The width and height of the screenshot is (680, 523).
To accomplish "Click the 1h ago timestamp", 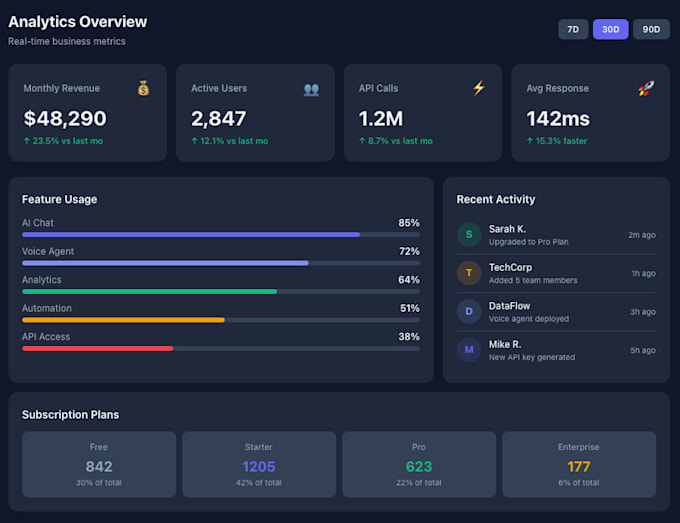I will [x=644, y=274].
